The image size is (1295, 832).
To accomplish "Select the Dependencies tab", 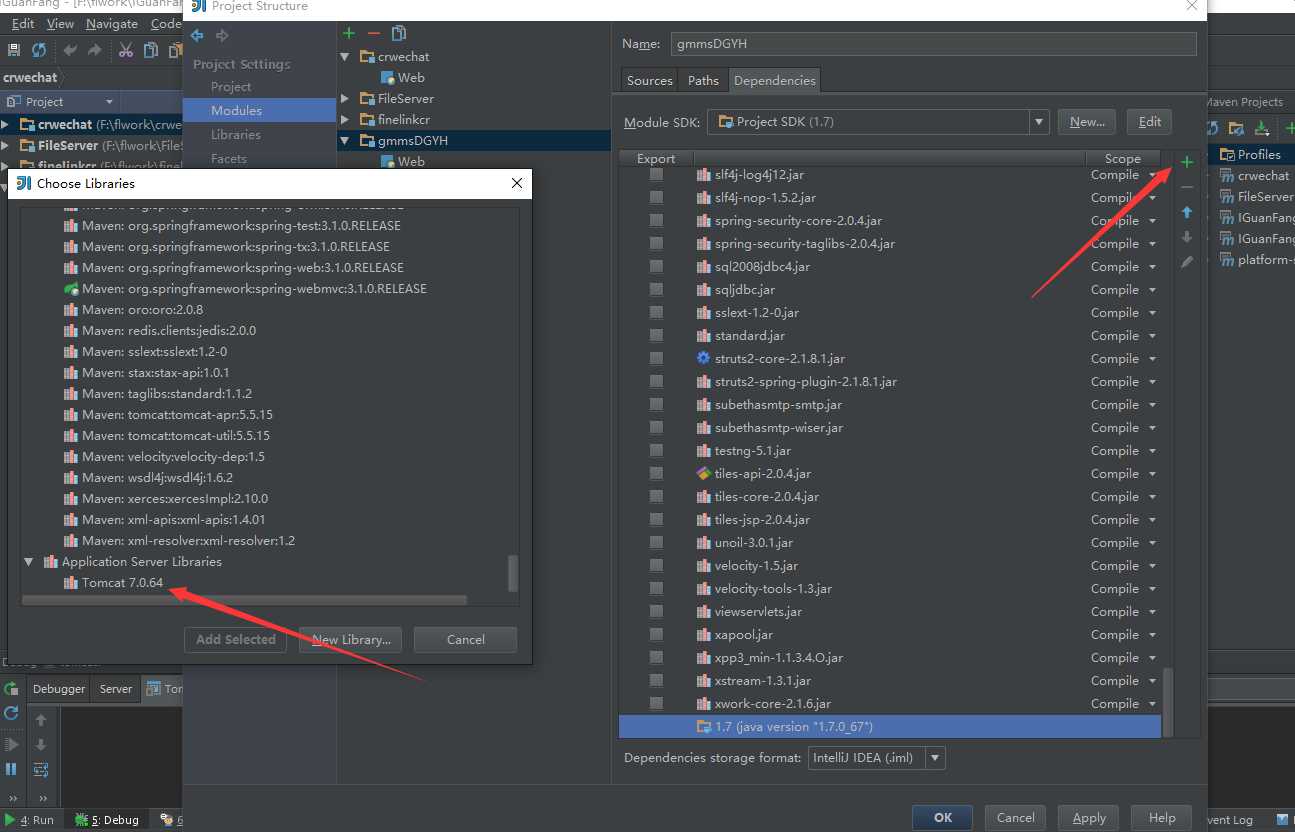I will tap(774, 81).
